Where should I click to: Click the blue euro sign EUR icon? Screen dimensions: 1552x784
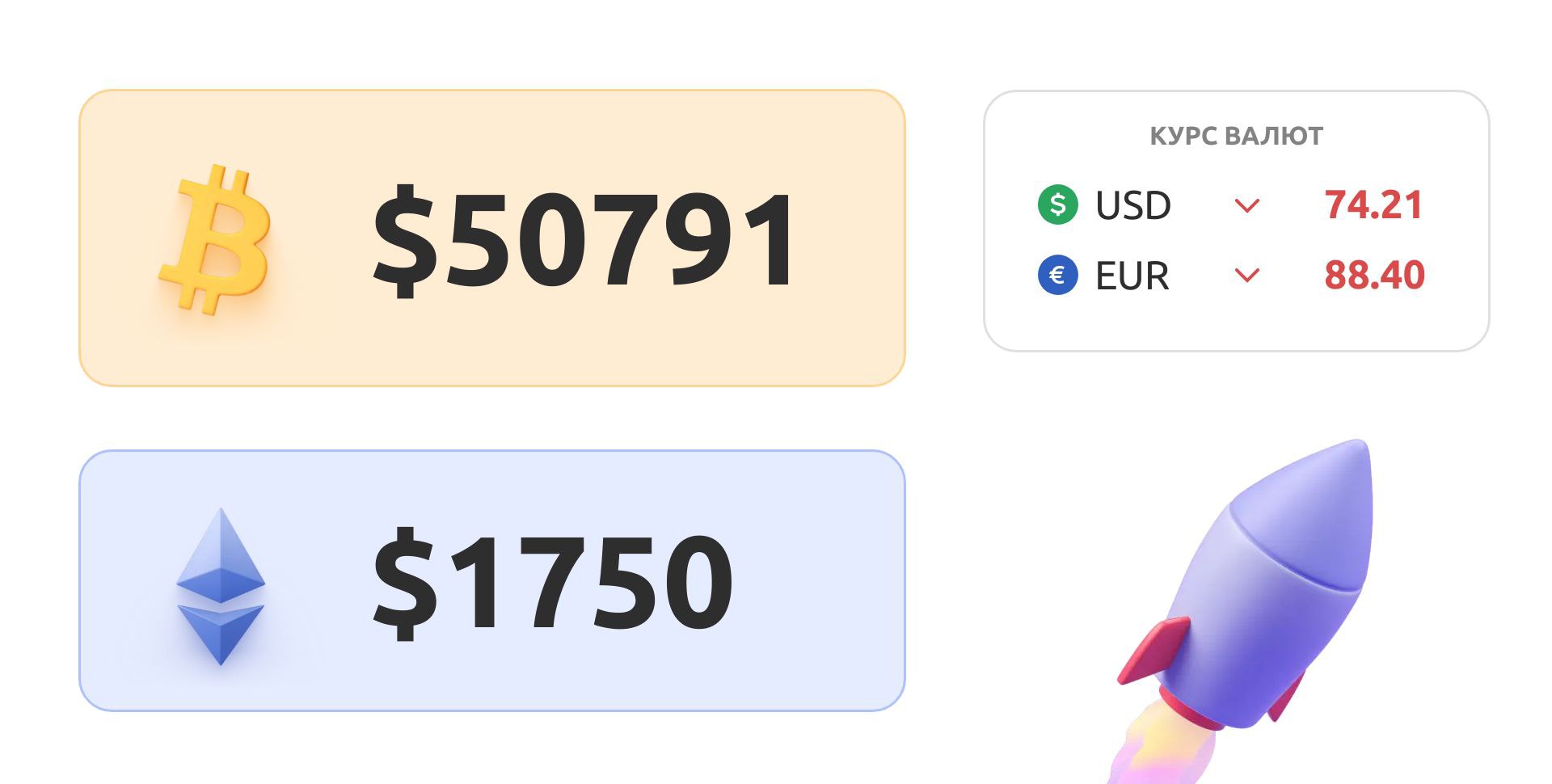1057,275
